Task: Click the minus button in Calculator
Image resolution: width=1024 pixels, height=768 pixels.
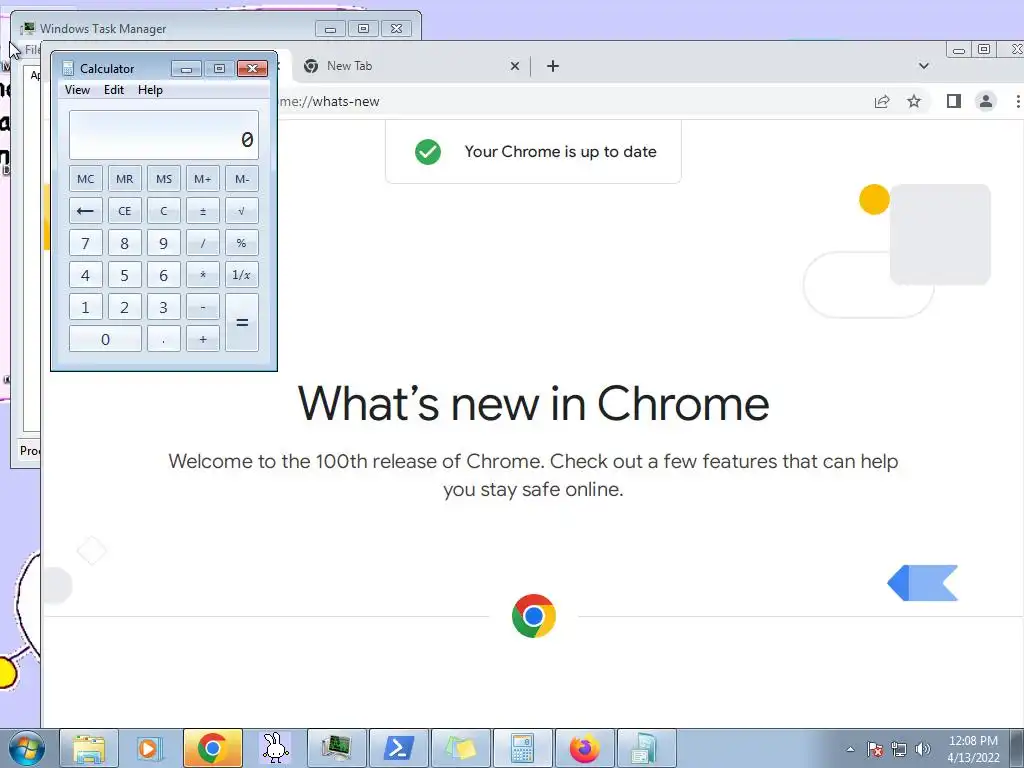Action: click(202, 307)
